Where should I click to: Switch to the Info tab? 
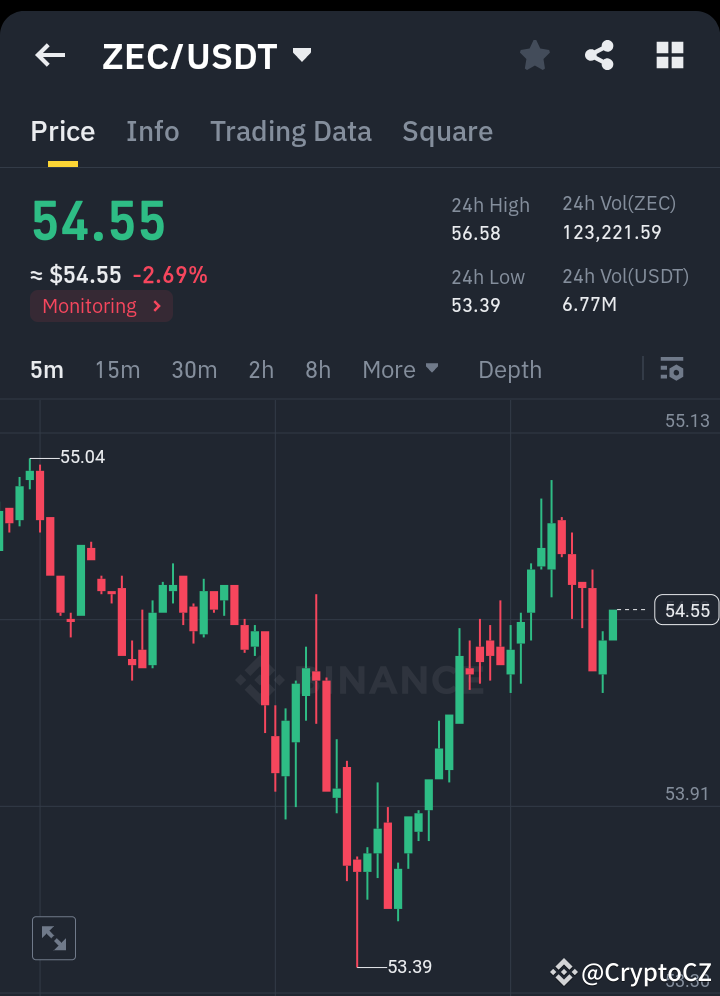[152, 131]
